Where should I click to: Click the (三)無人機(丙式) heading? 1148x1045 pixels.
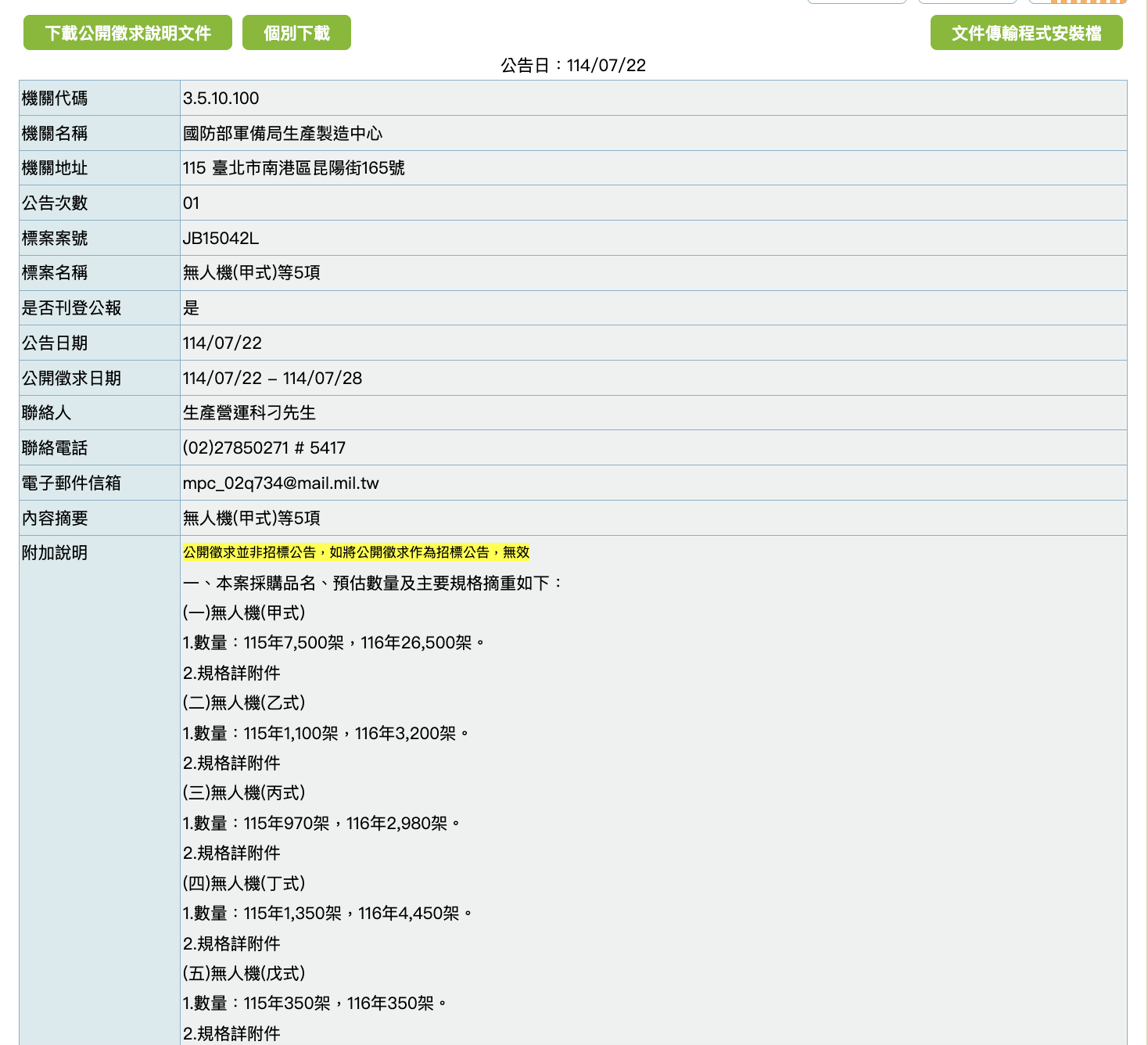(244, 793)
